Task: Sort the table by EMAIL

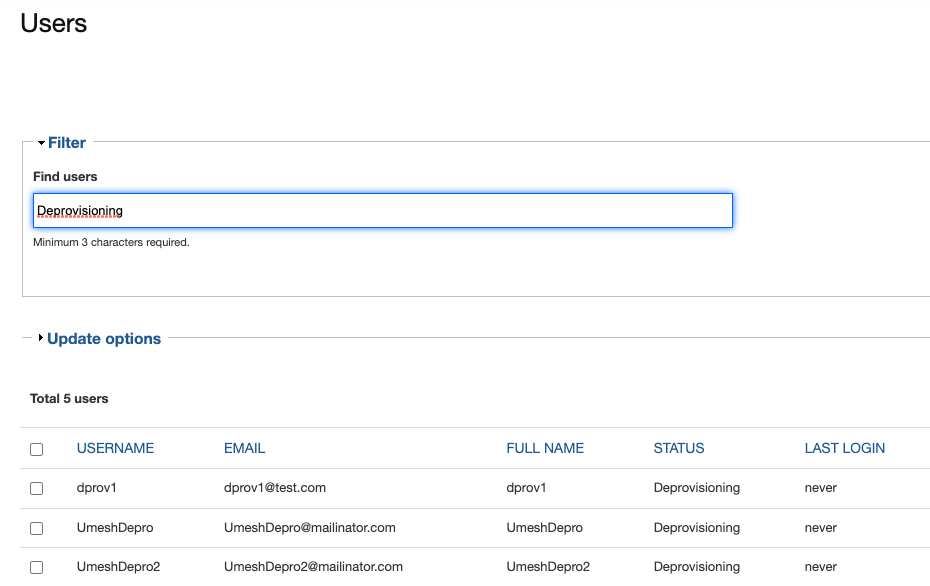Action: (x=244, y=448)
